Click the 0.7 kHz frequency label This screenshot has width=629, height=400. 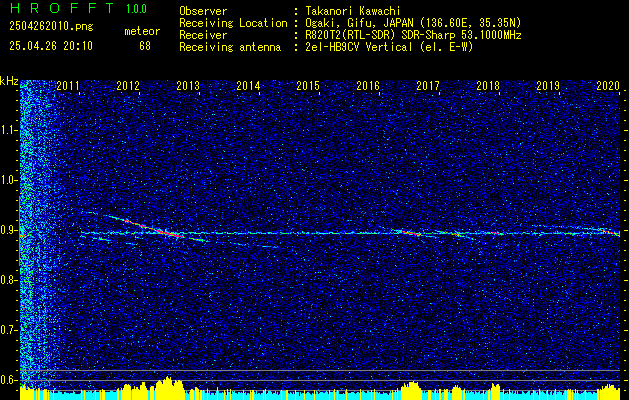click(9, 330)
